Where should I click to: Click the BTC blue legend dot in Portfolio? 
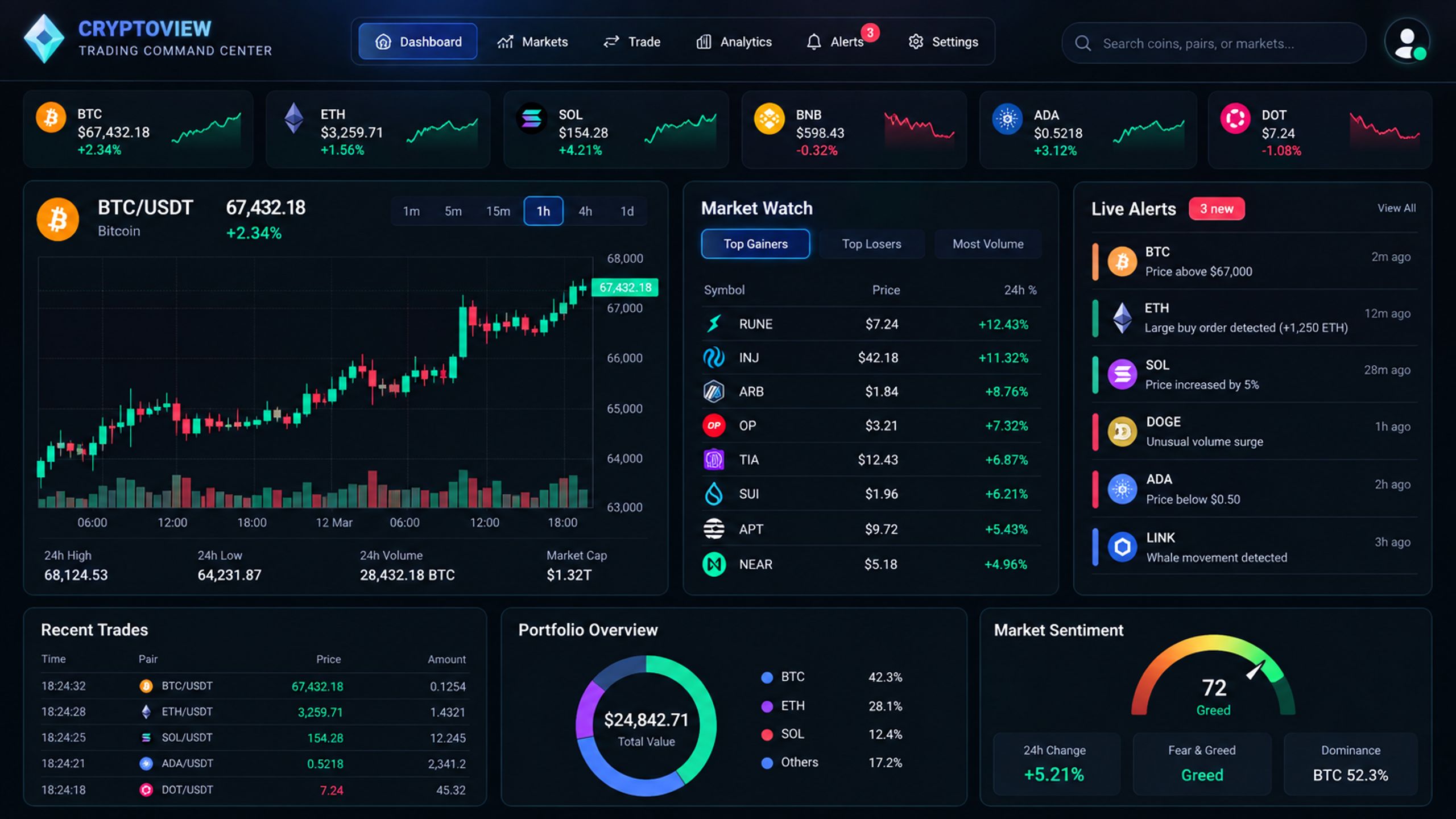click(767, 677)
